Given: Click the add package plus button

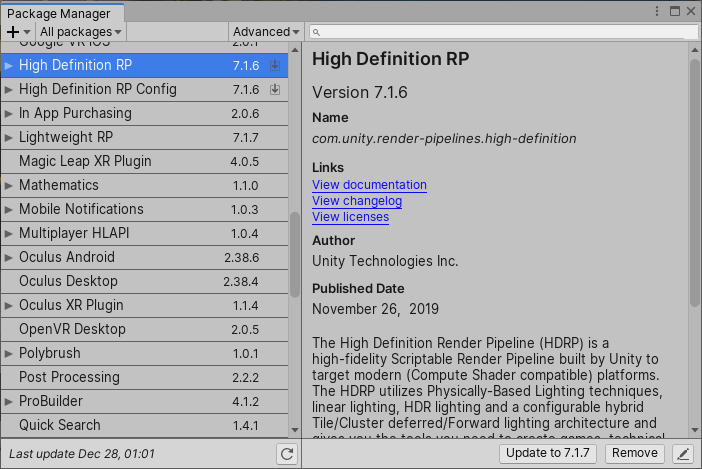Looking at the screenshot, I should point(17,32).
